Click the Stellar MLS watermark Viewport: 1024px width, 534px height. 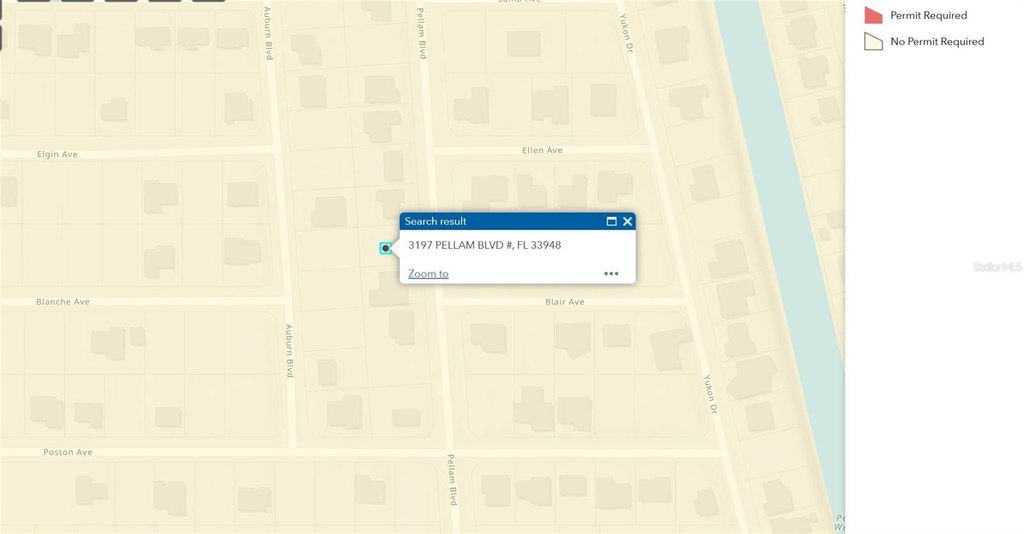(998, 267)
